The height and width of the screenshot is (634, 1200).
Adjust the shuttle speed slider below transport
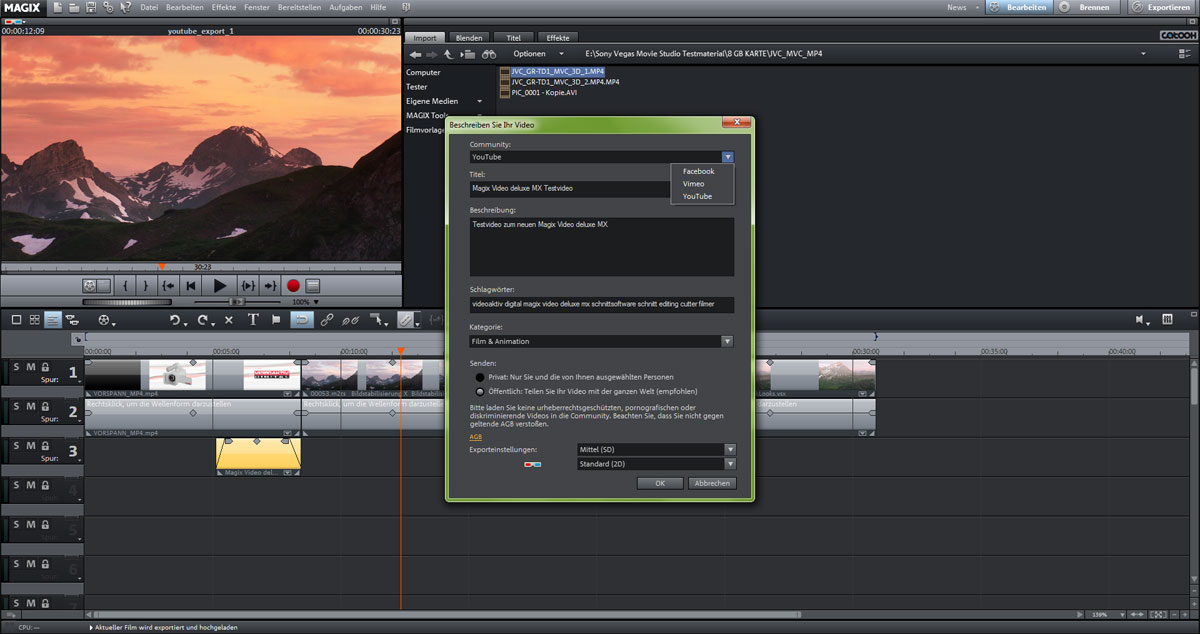coord(236,301)
